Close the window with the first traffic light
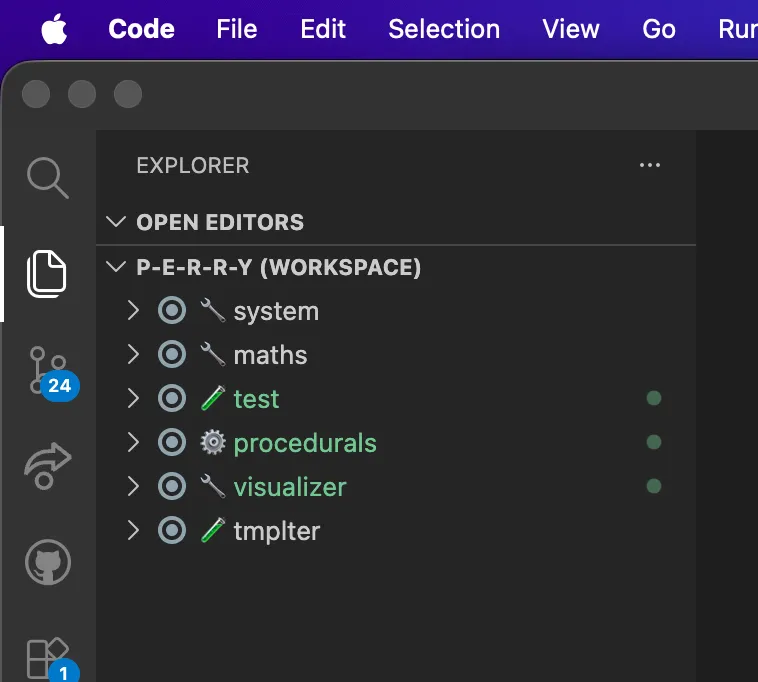758x682 pixels. tap(36, 94)
